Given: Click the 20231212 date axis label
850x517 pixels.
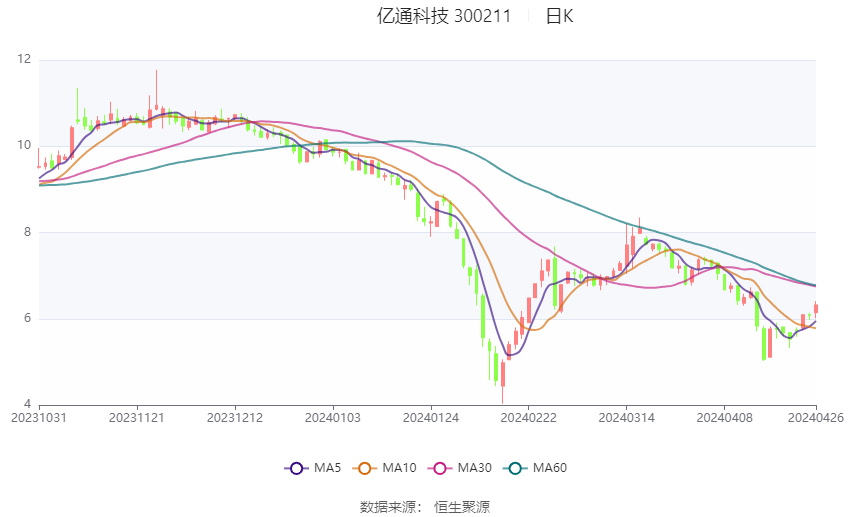Looking at the screenshot, I should (x=235, y=418).
